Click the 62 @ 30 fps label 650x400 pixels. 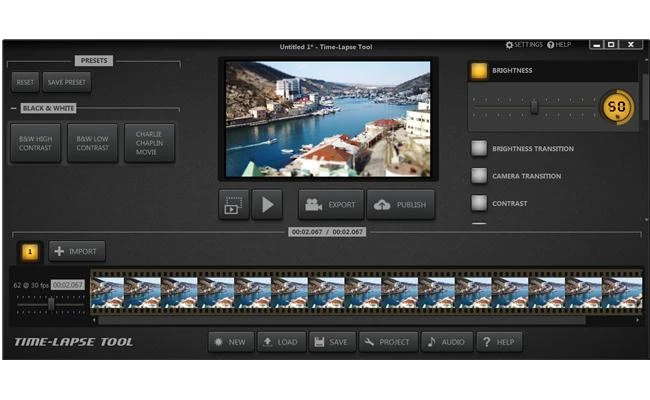pos(31,285)
